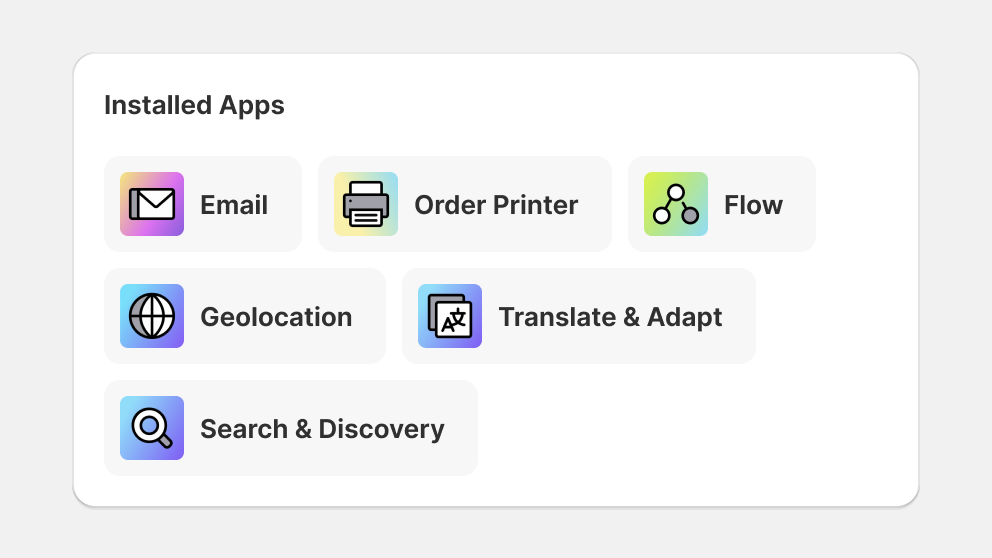
Task: Click the Installed Apps heading
Action: 194,105
